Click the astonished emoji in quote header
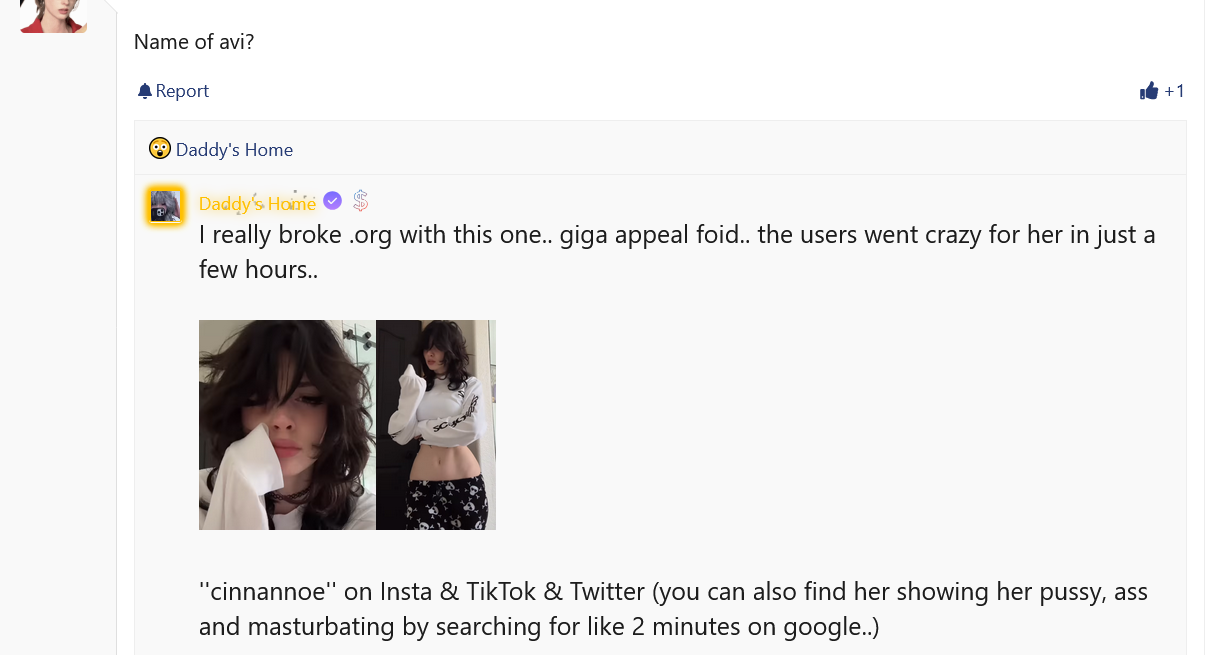 tap(160, 149)
